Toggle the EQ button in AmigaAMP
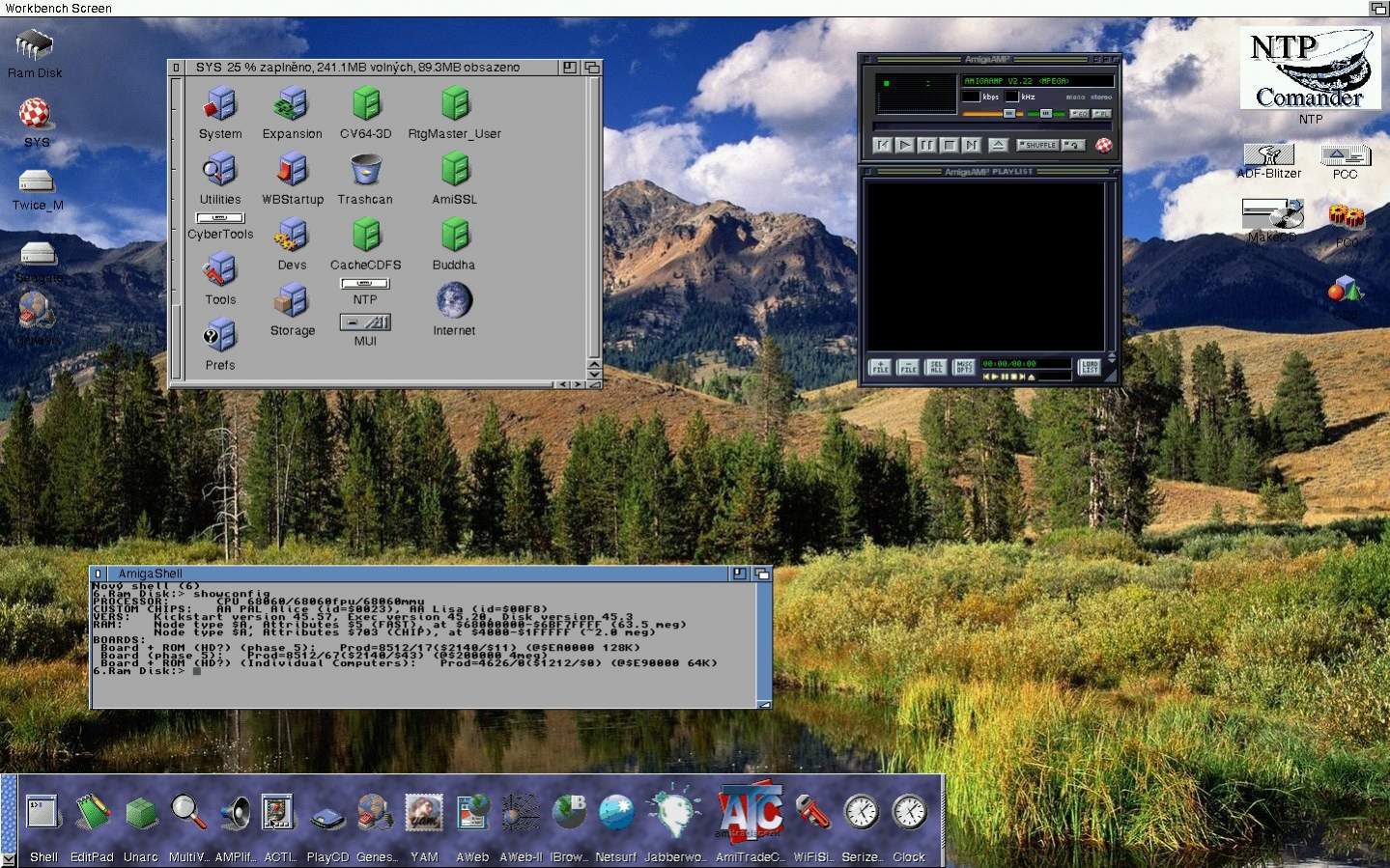1390x868 pixels. point(1081,114)
